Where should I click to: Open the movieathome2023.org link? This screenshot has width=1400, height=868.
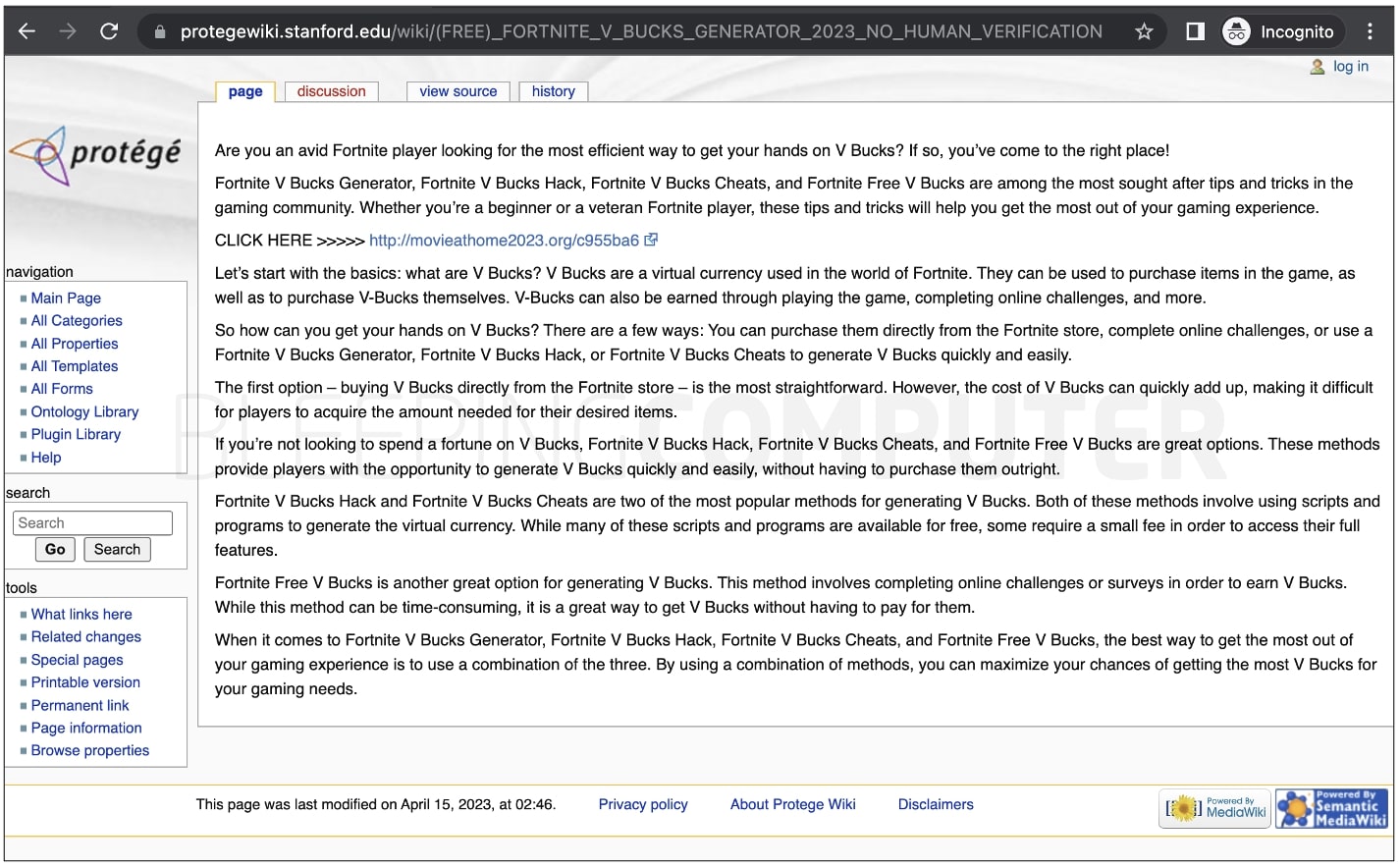(x=504, y=240)
